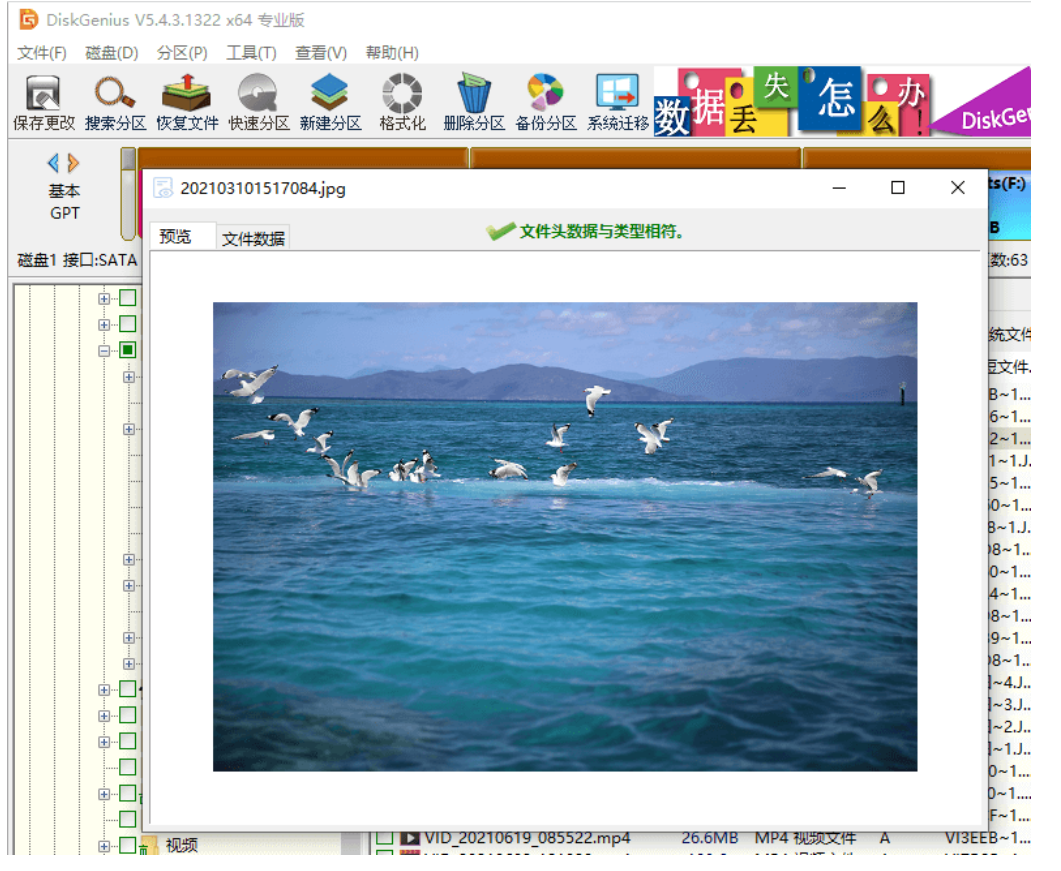
Task: Expand the topmost collapsed tree node
Action: [x=104, y=298]
